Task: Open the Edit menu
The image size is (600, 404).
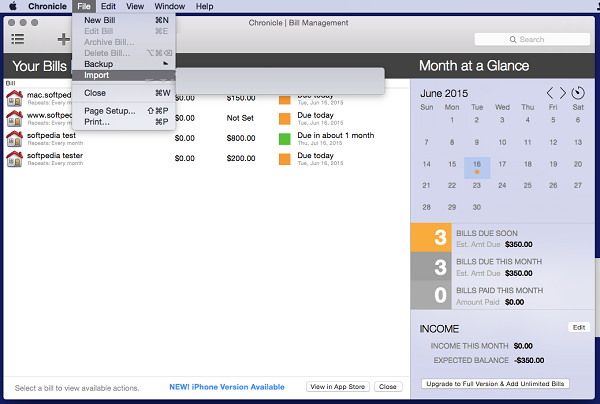Action: click(108, 6)
